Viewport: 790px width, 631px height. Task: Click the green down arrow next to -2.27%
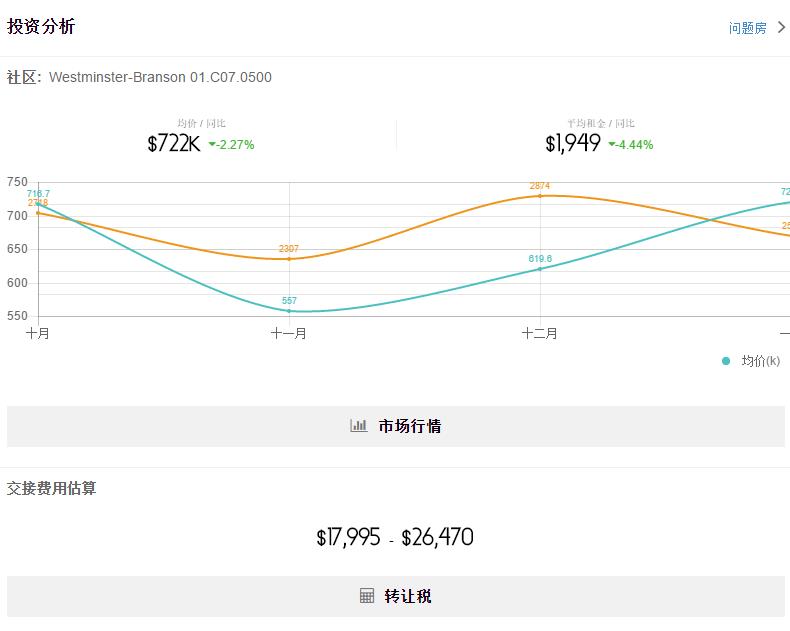pos(212,144)
